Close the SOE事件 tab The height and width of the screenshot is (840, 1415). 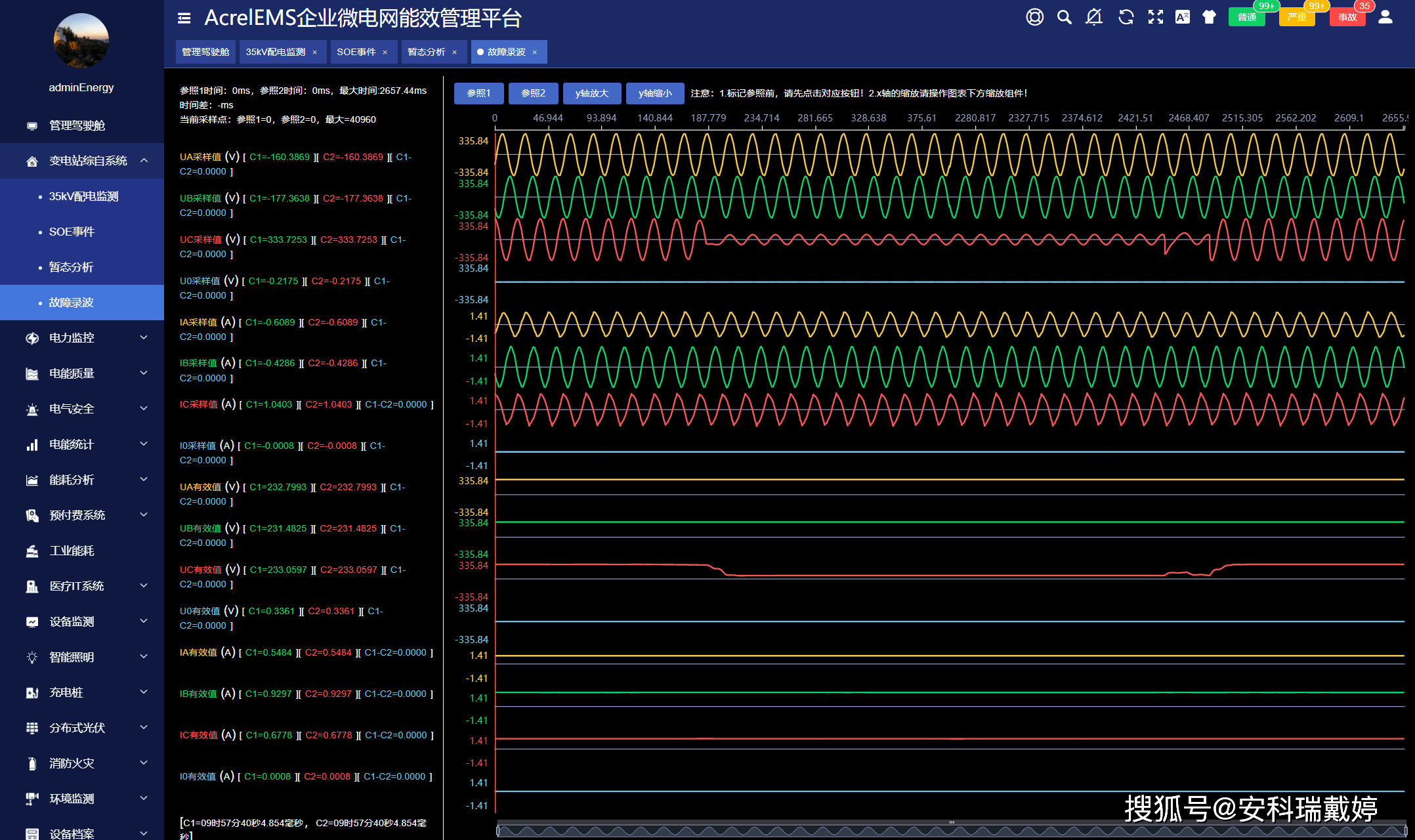pyautogui.click(x=385, y=52)
